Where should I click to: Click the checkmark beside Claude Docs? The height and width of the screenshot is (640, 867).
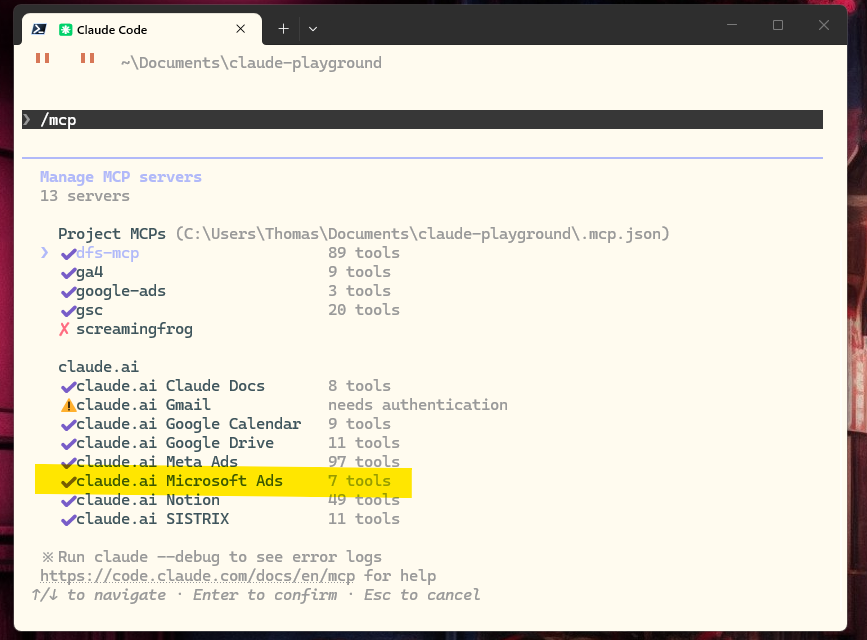(x=68, y=387)
